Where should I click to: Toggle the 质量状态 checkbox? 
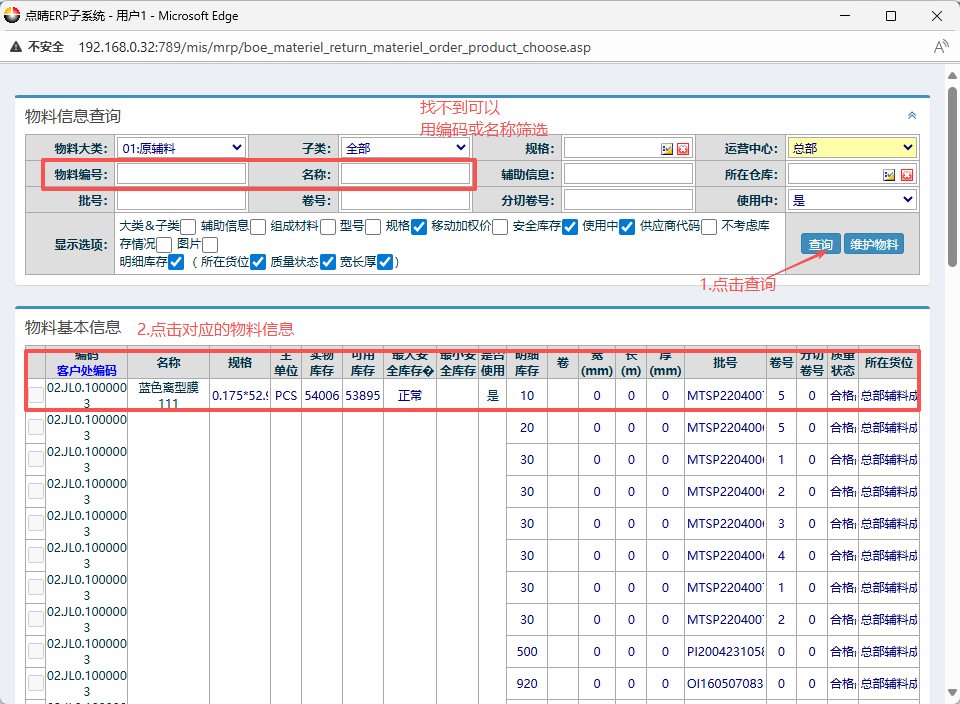[x=328, y=263]
